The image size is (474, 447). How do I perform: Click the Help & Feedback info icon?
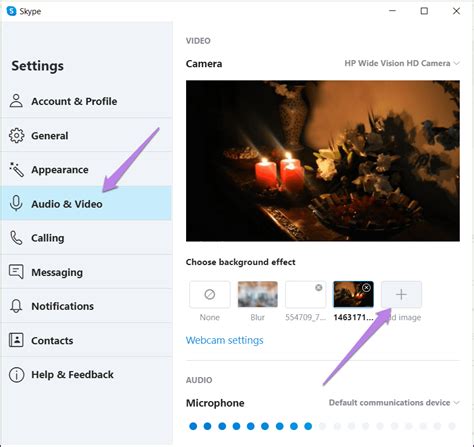(x=16, y=375)
